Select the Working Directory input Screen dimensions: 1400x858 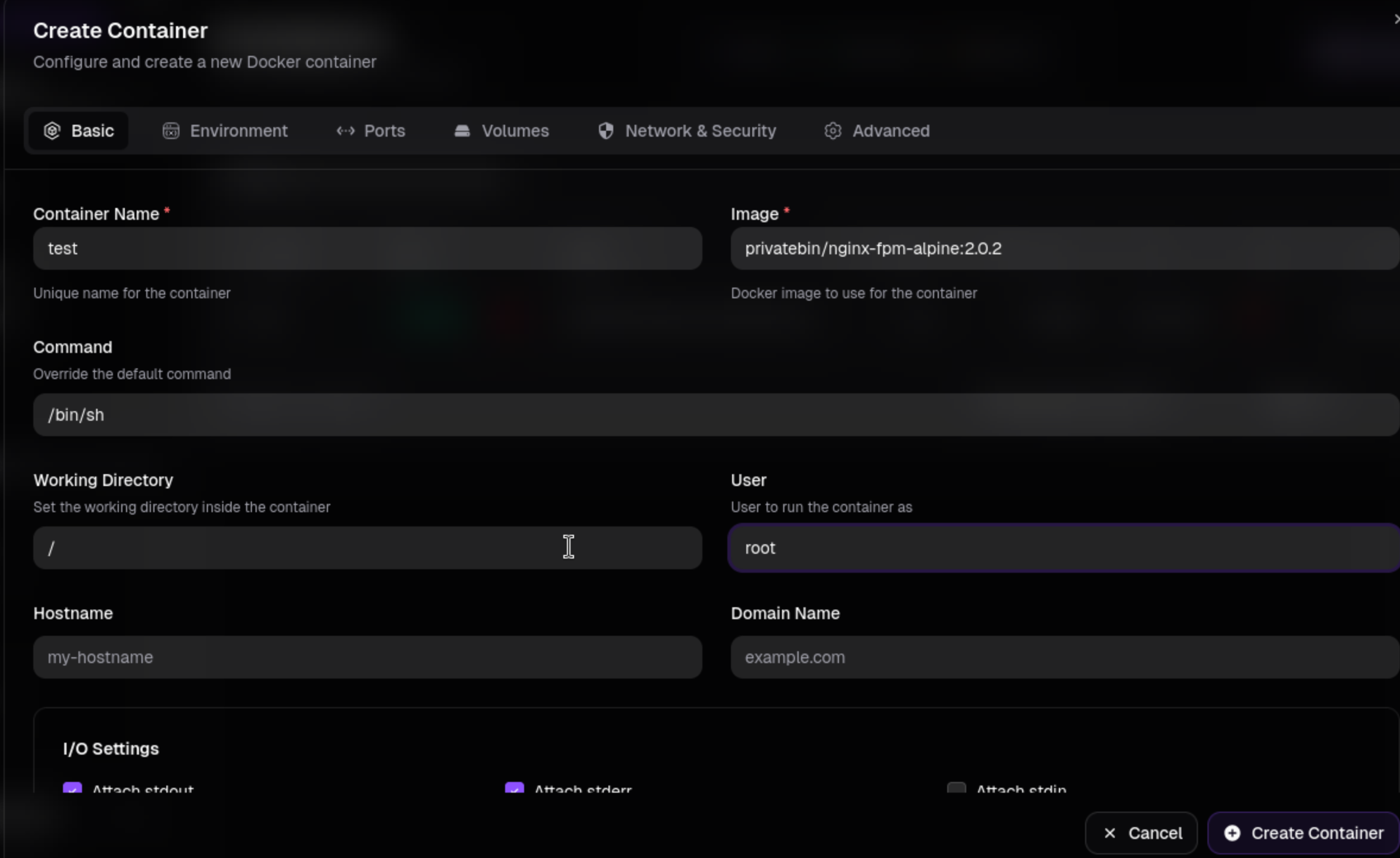tap(367, 548)
